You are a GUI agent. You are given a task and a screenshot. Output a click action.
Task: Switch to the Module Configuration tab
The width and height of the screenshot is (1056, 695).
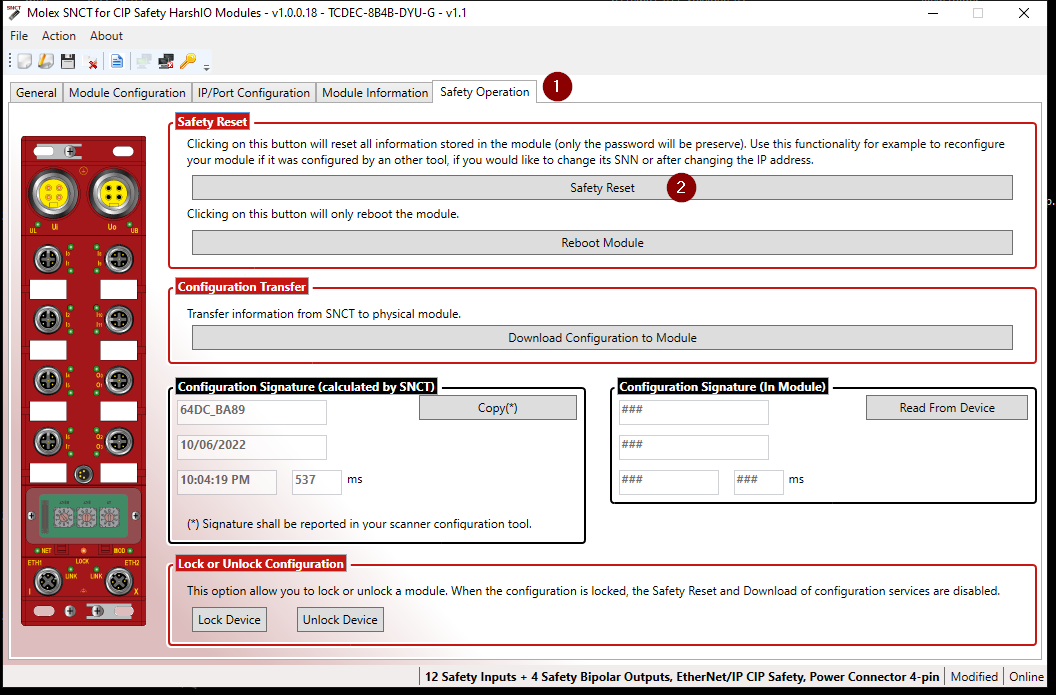click(x=127, y=93)
